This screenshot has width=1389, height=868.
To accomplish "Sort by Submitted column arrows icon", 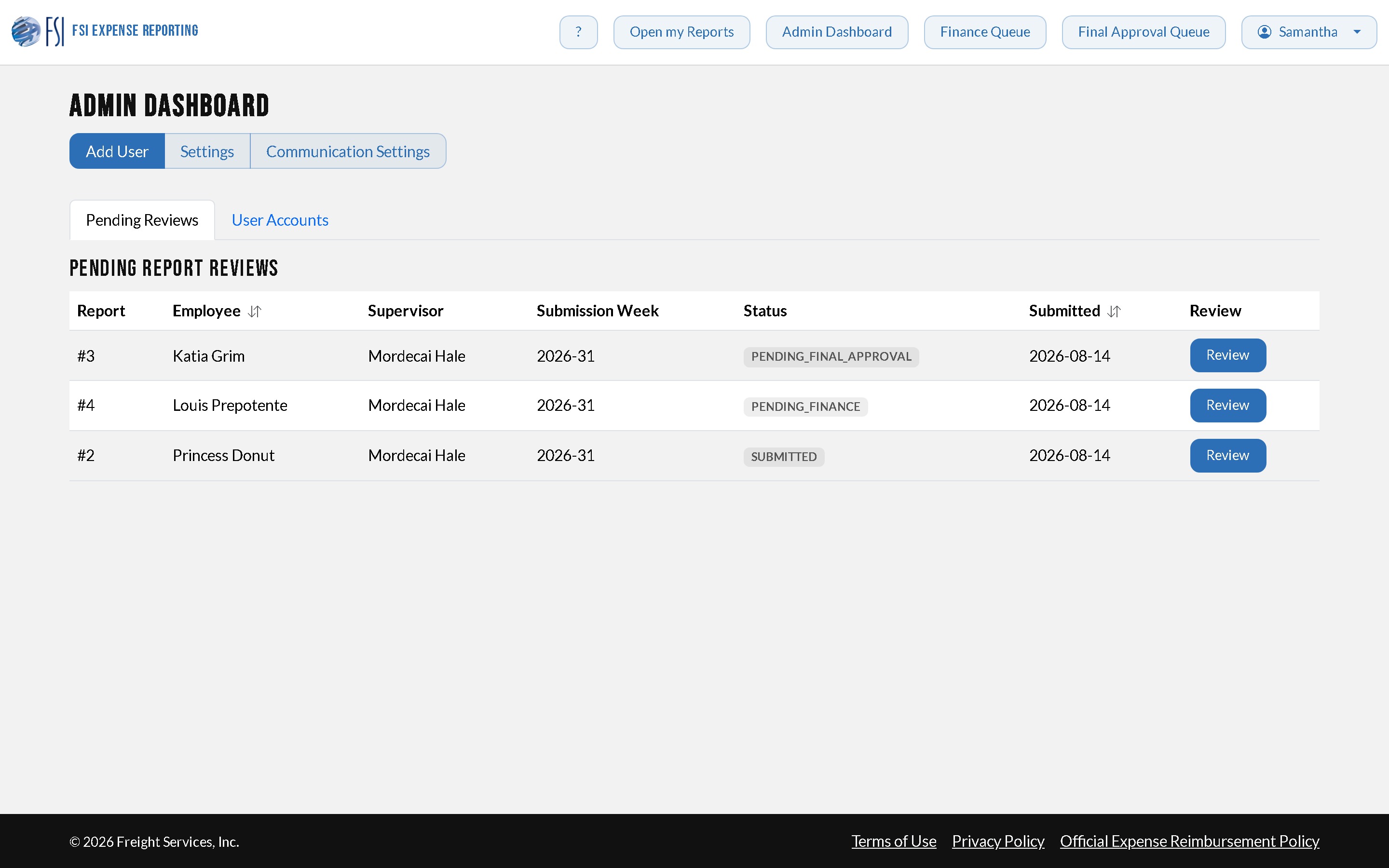I will 1114,311.
